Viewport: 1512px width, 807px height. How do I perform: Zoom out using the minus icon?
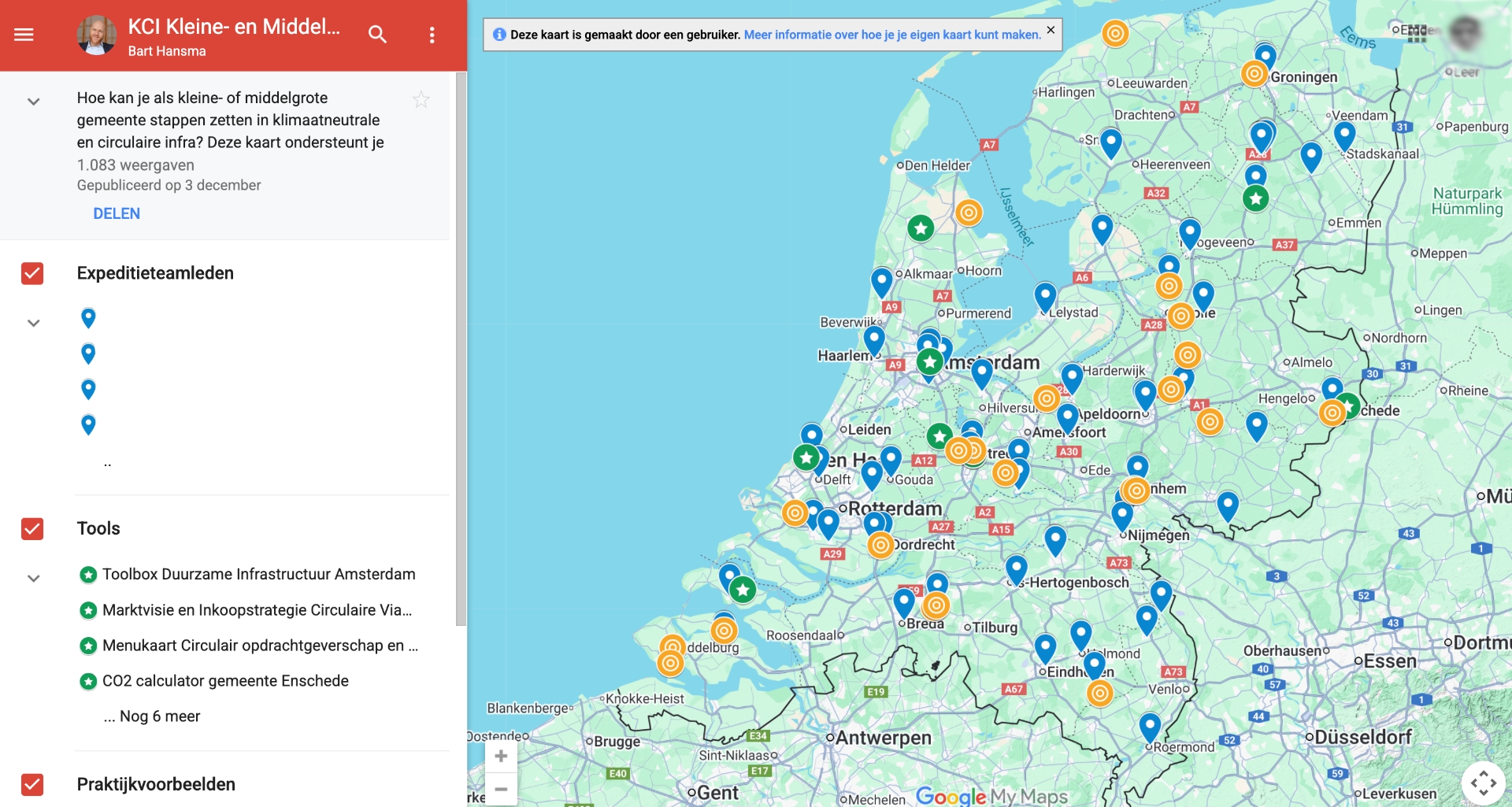[x=501, y=788]
